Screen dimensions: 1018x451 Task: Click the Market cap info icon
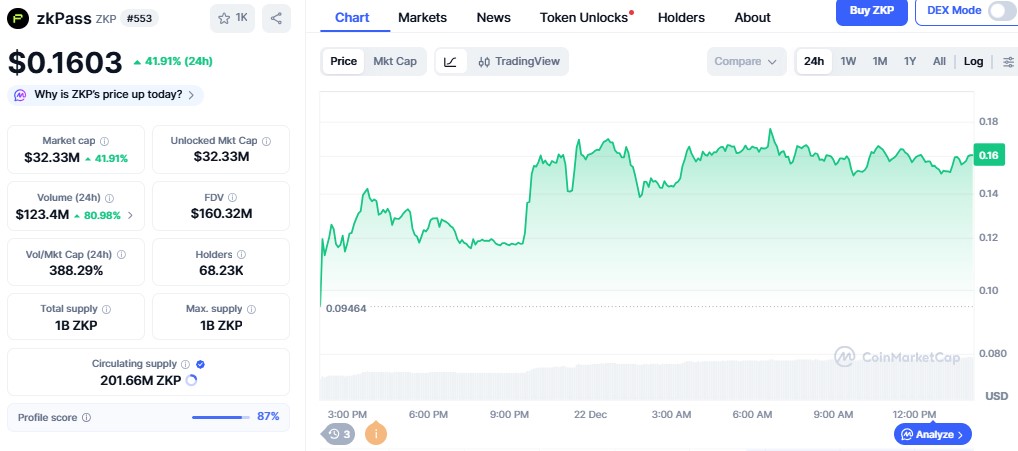104,142
